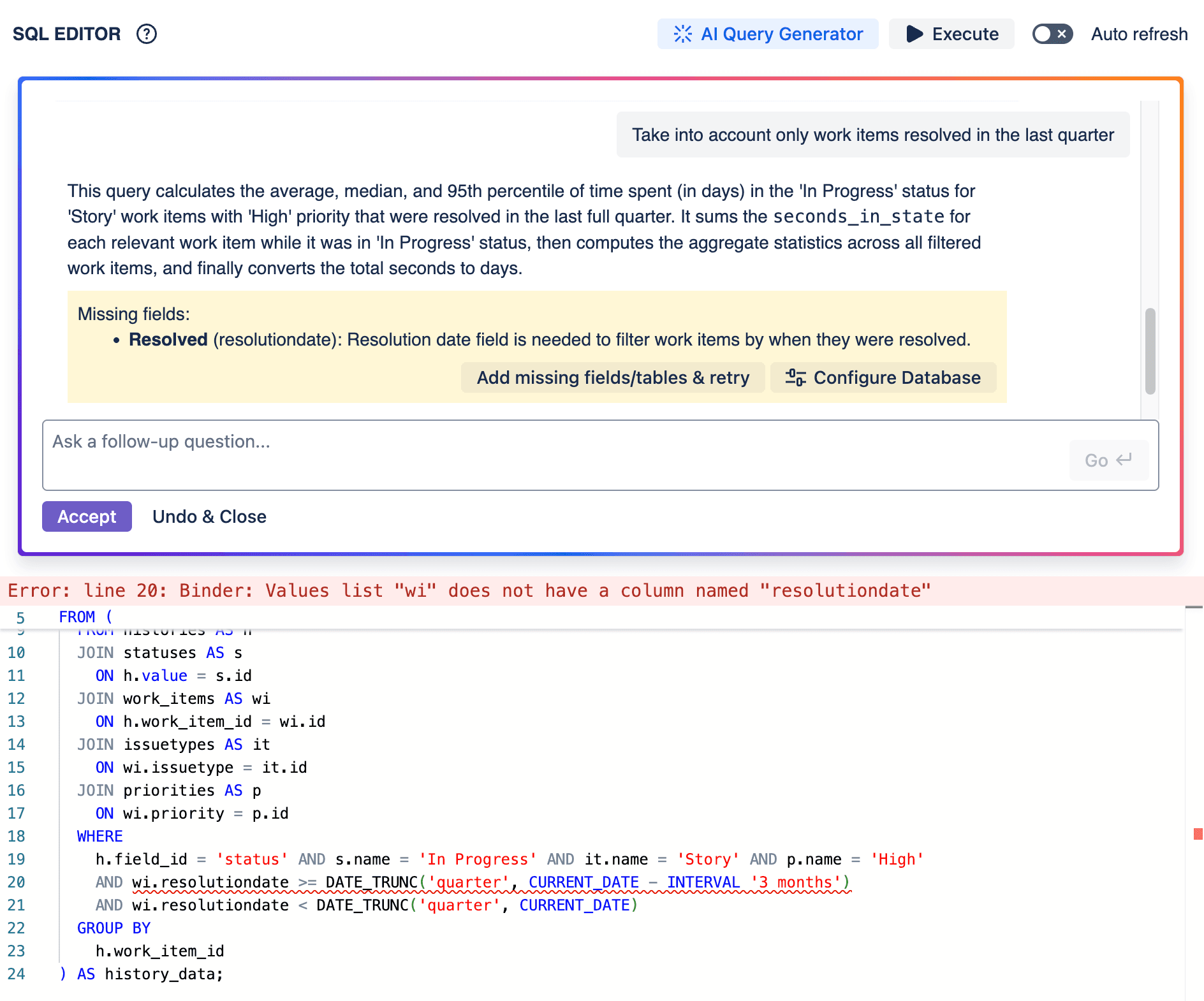Toggle the Auto refresh switch
This screenshot has height=1001, width=1204.
pyautogui.click(x=1052, y=34)
